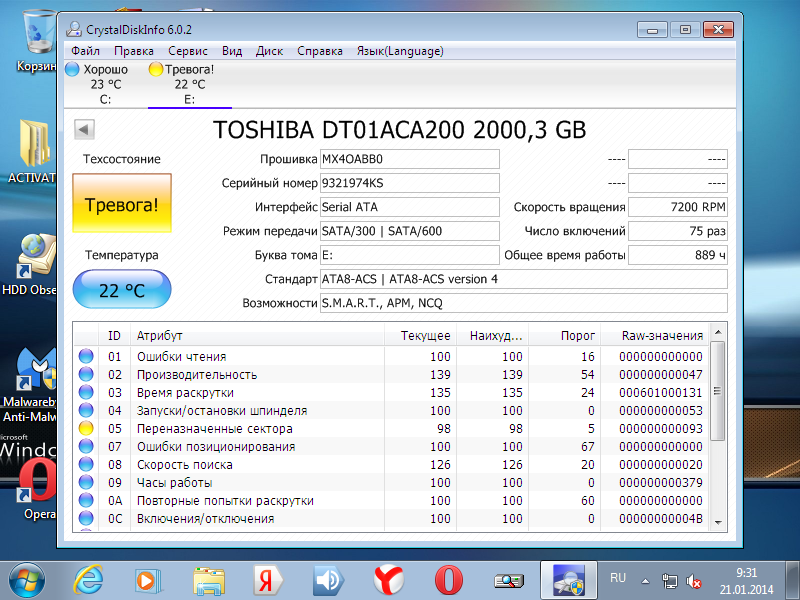Click the yellow warning circle for Переназначенные сектора

tap(86, 428)
